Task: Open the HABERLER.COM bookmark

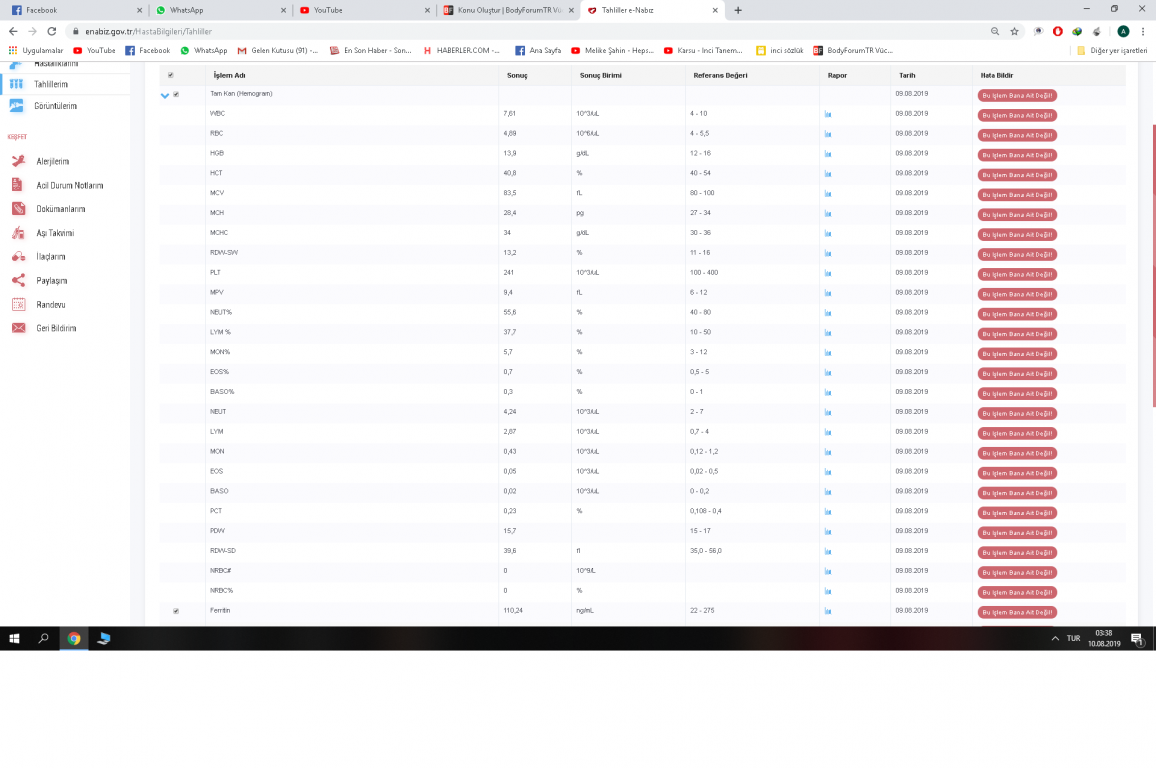Action: (462, 51)
